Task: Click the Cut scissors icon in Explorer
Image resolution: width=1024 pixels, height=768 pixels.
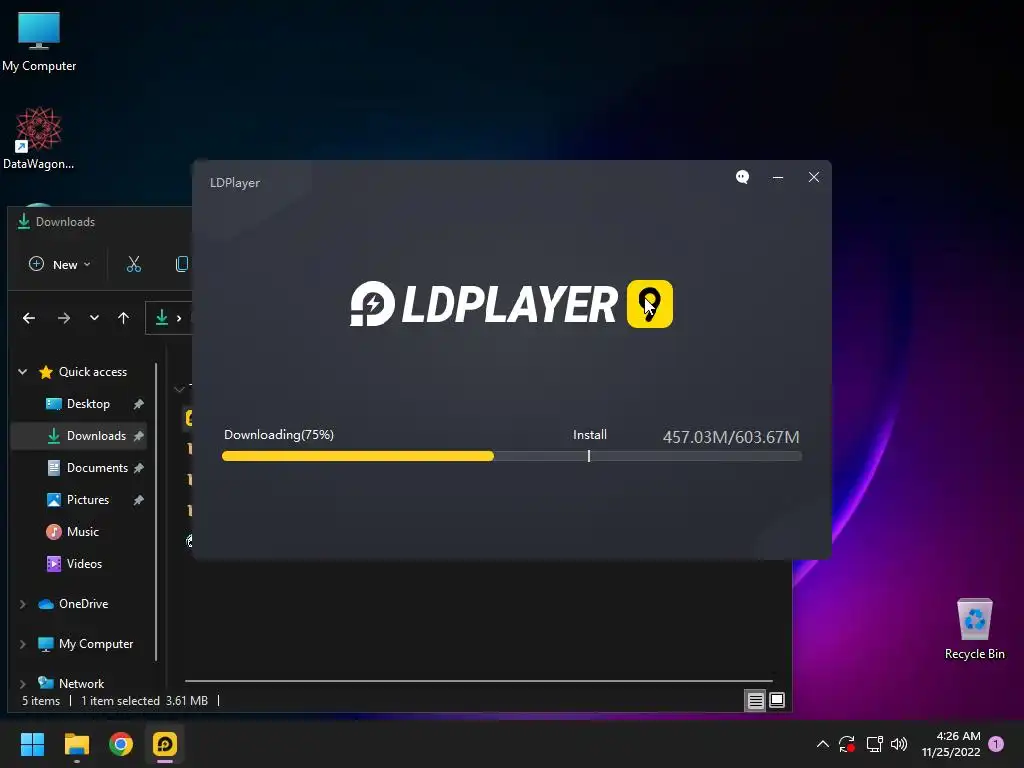Action: tap(134, 264)
